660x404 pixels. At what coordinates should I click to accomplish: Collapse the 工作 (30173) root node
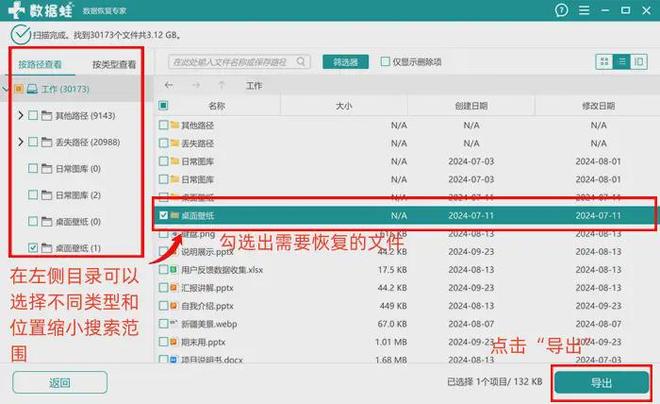click(8, 90)
